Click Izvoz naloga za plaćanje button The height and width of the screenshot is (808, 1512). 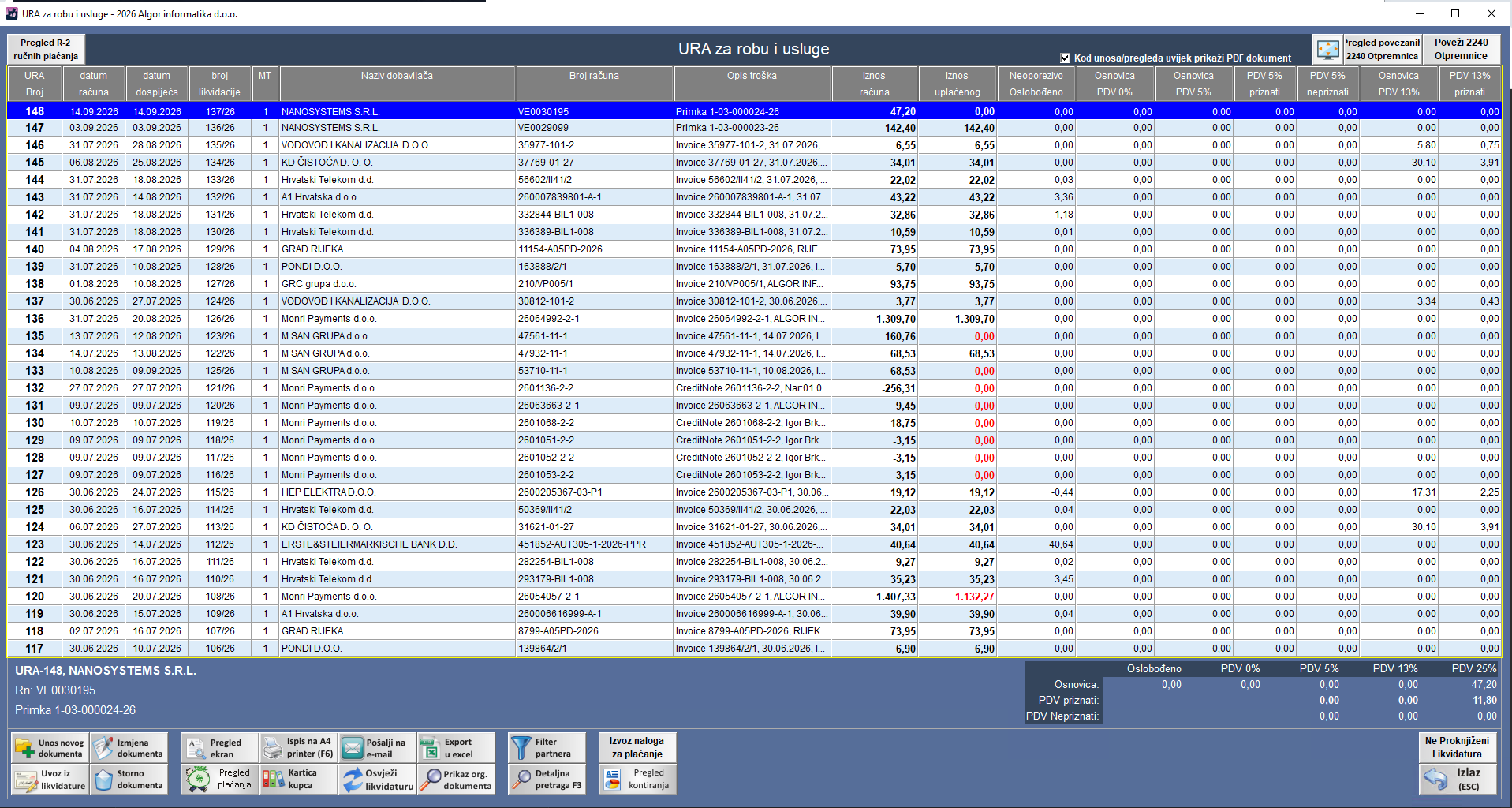click(637, 747)
